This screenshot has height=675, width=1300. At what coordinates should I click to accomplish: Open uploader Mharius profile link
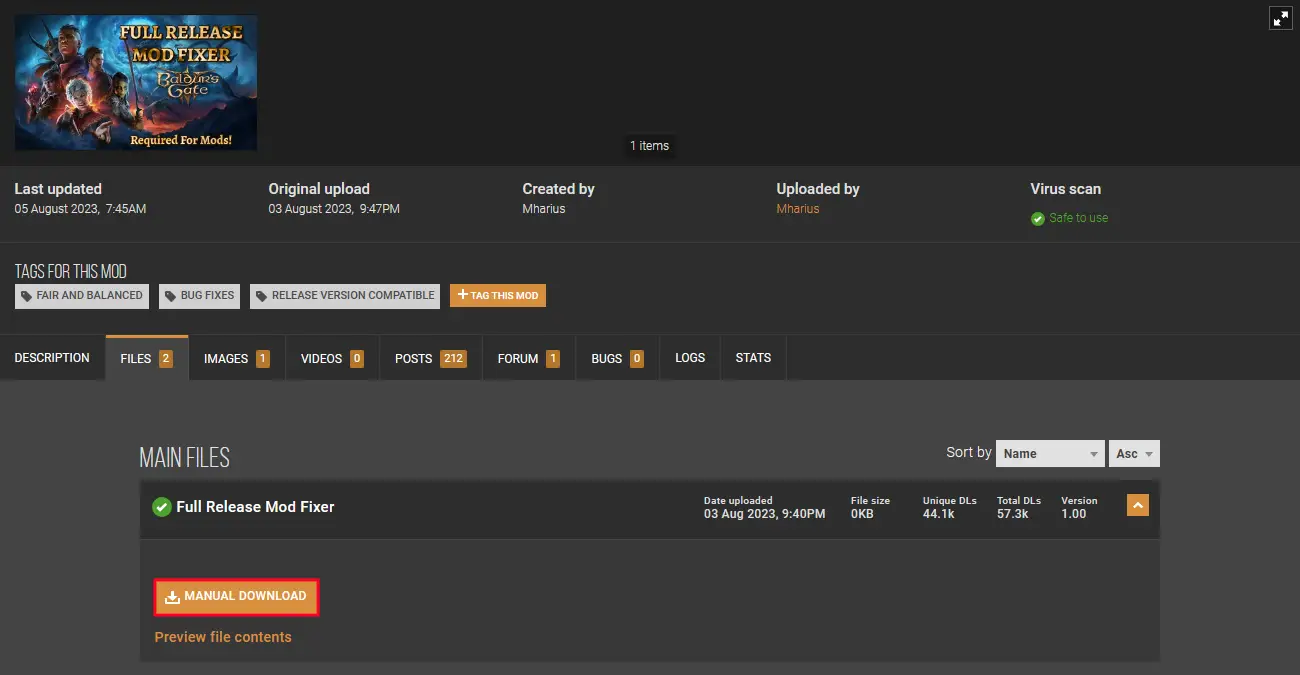pos(797,209)
